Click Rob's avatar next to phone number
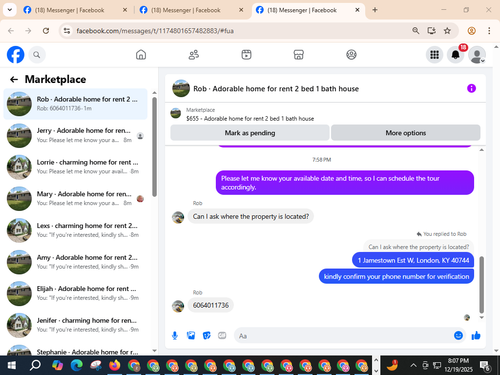 point(178,306)
